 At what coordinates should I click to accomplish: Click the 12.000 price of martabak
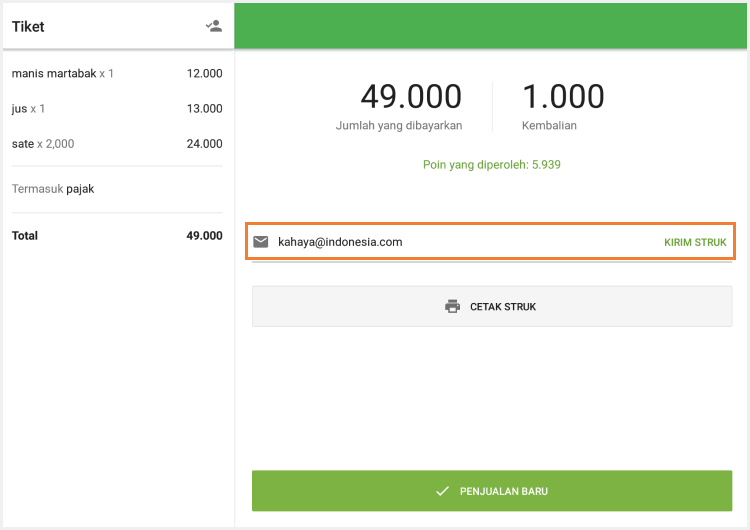click(x=204, y=73)
